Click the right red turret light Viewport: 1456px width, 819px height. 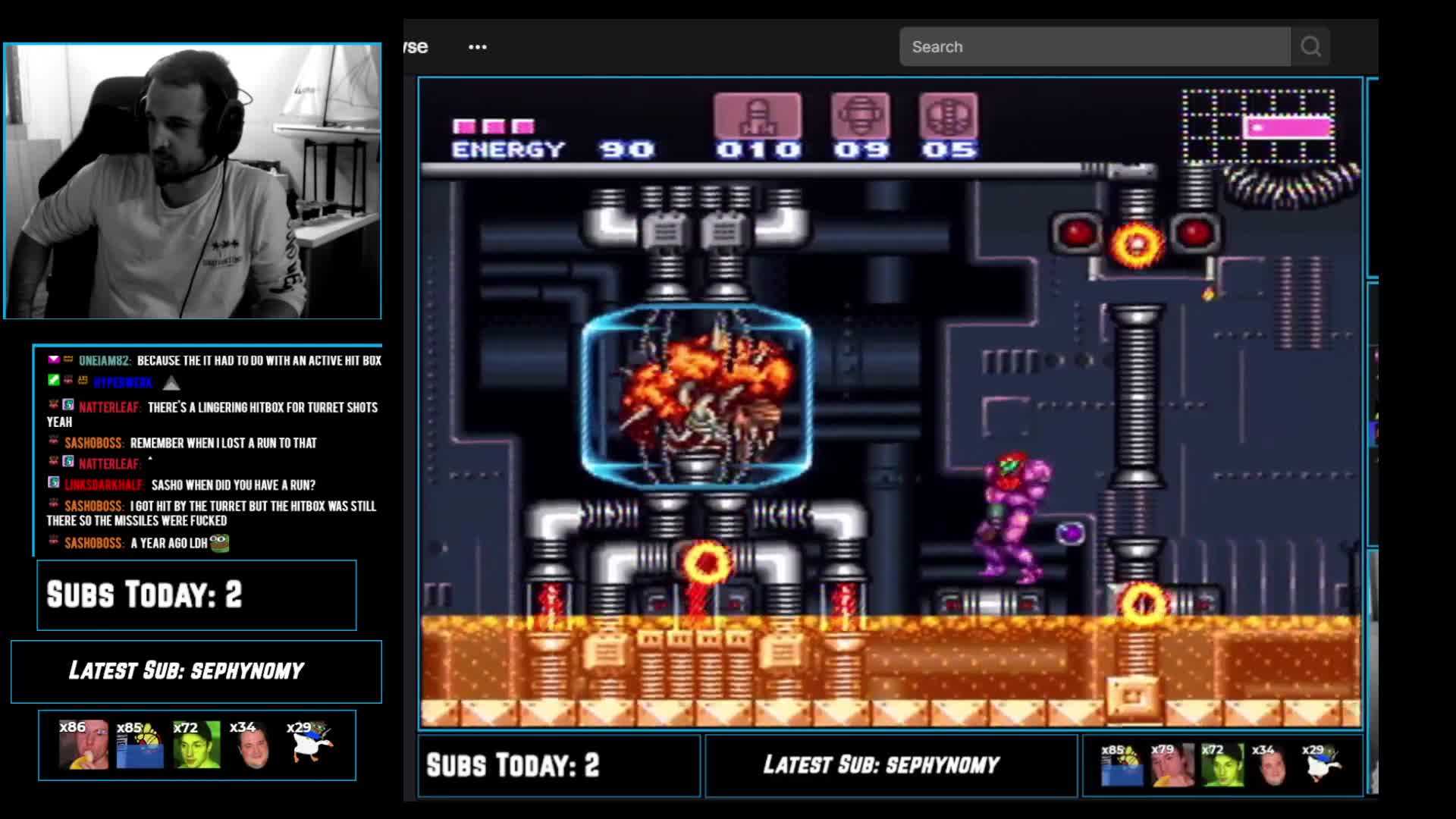point(1194,232)
